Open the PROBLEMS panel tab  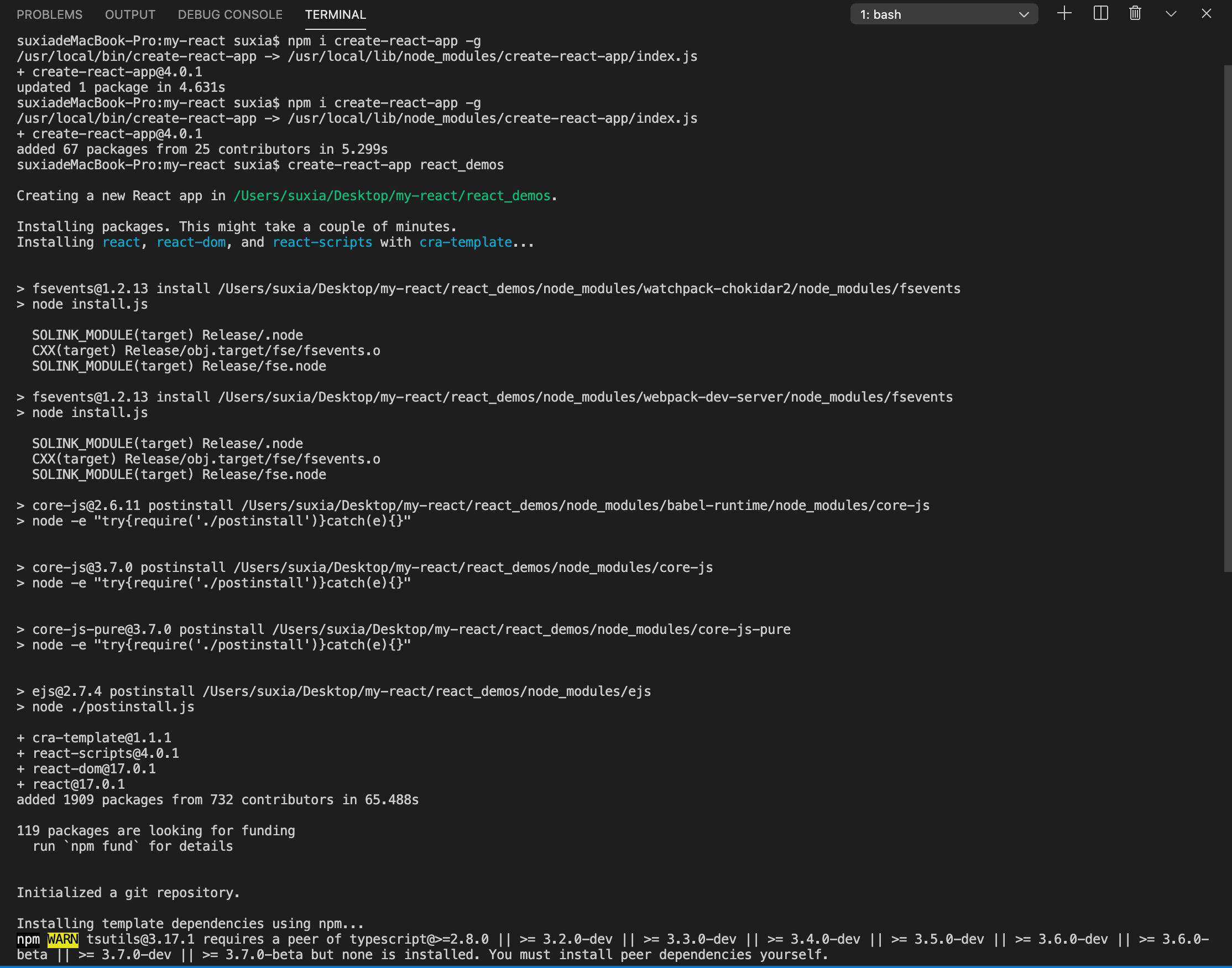click(49, 15)
